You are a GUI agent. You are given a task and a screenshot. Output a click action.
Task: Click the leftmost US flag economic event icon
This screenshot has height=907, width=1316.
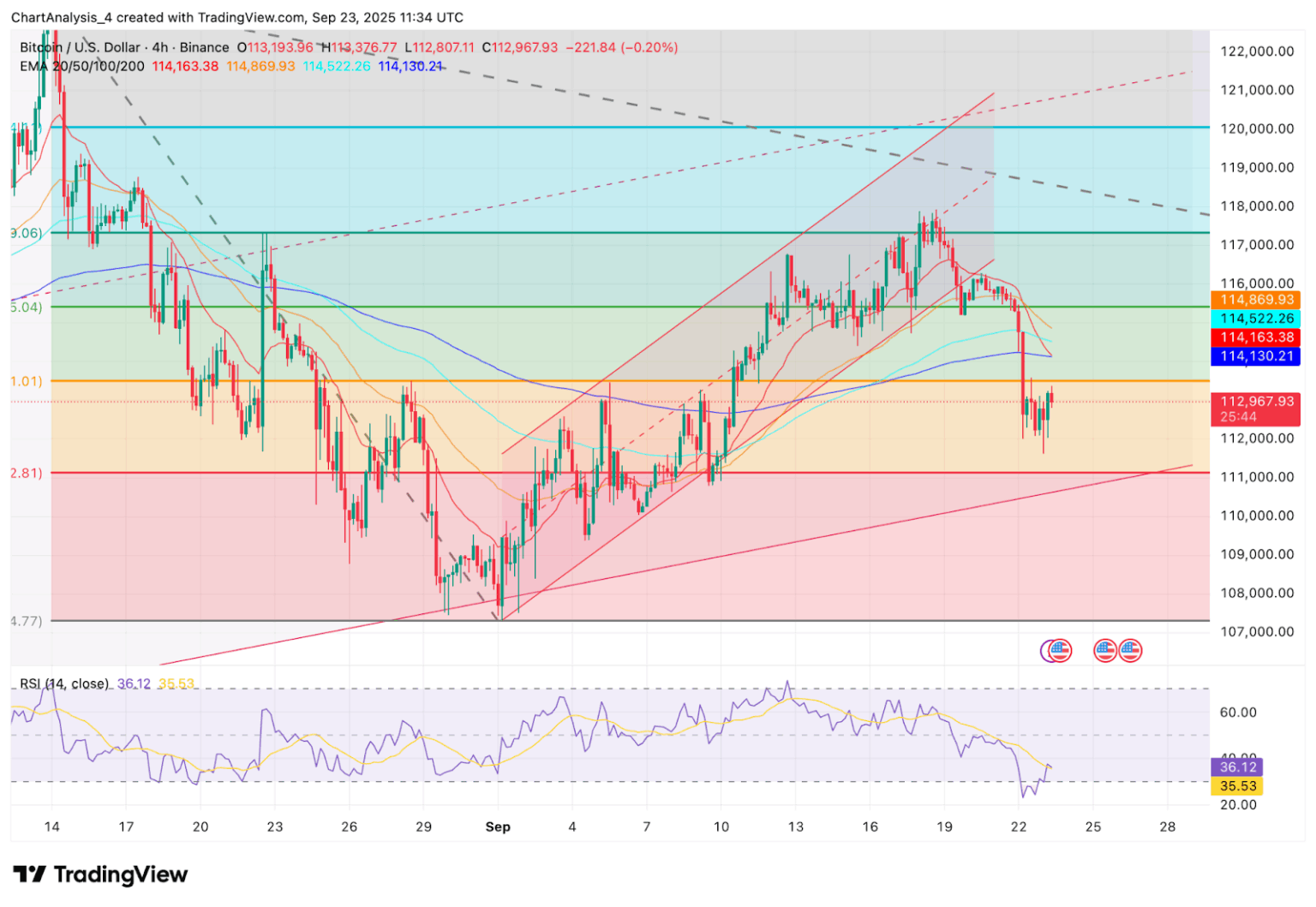click(1061, 650)
